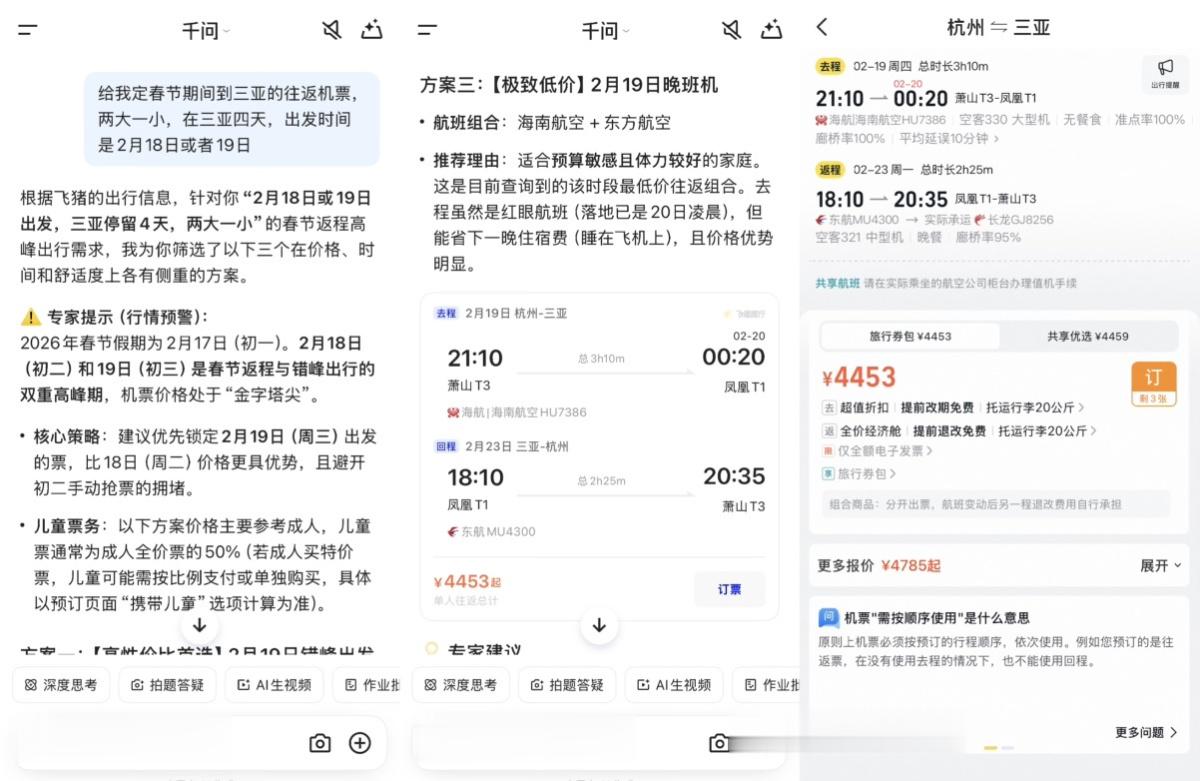
Task: Tap scroll-down arrow above 方案一 heading
Action: [x=200, y=626]
